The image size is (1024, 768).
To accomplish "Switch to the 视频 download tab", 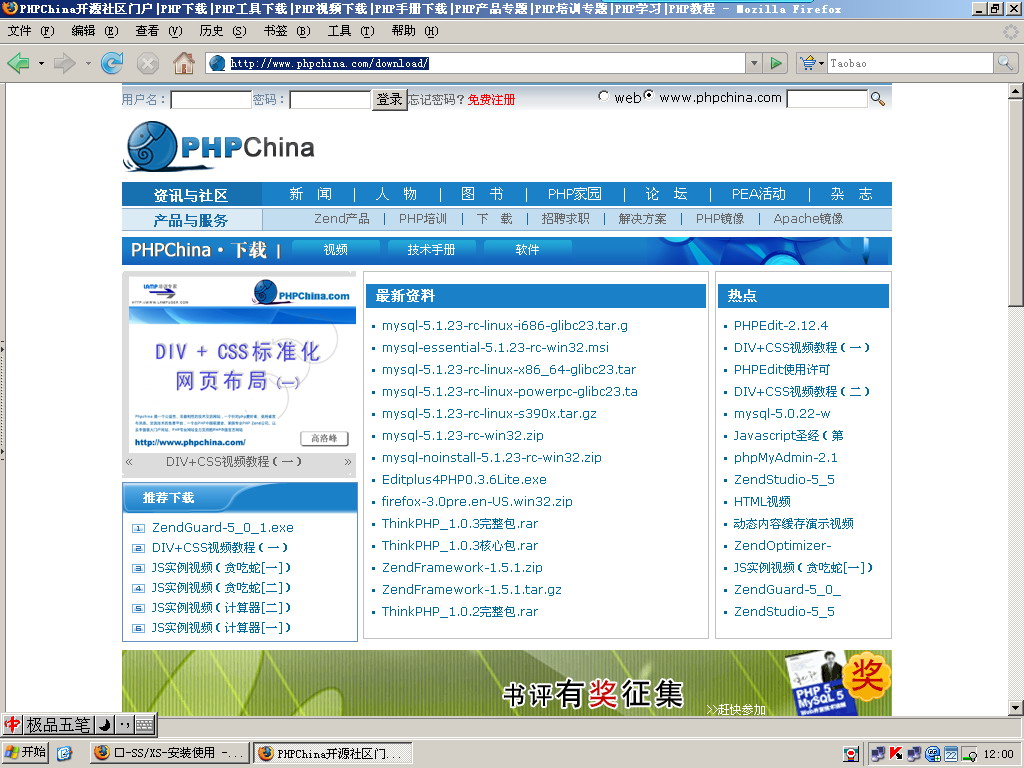I will [x=336, y=249].
